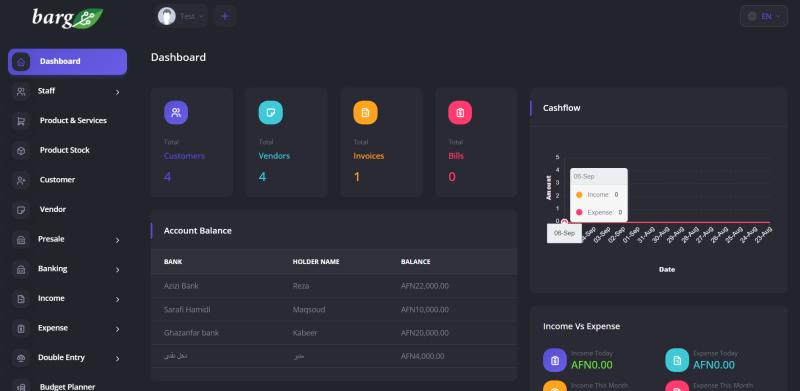The image size is (800, 391).
Task: Select the Dashboard menu item
Action: (x=67, y=62)
